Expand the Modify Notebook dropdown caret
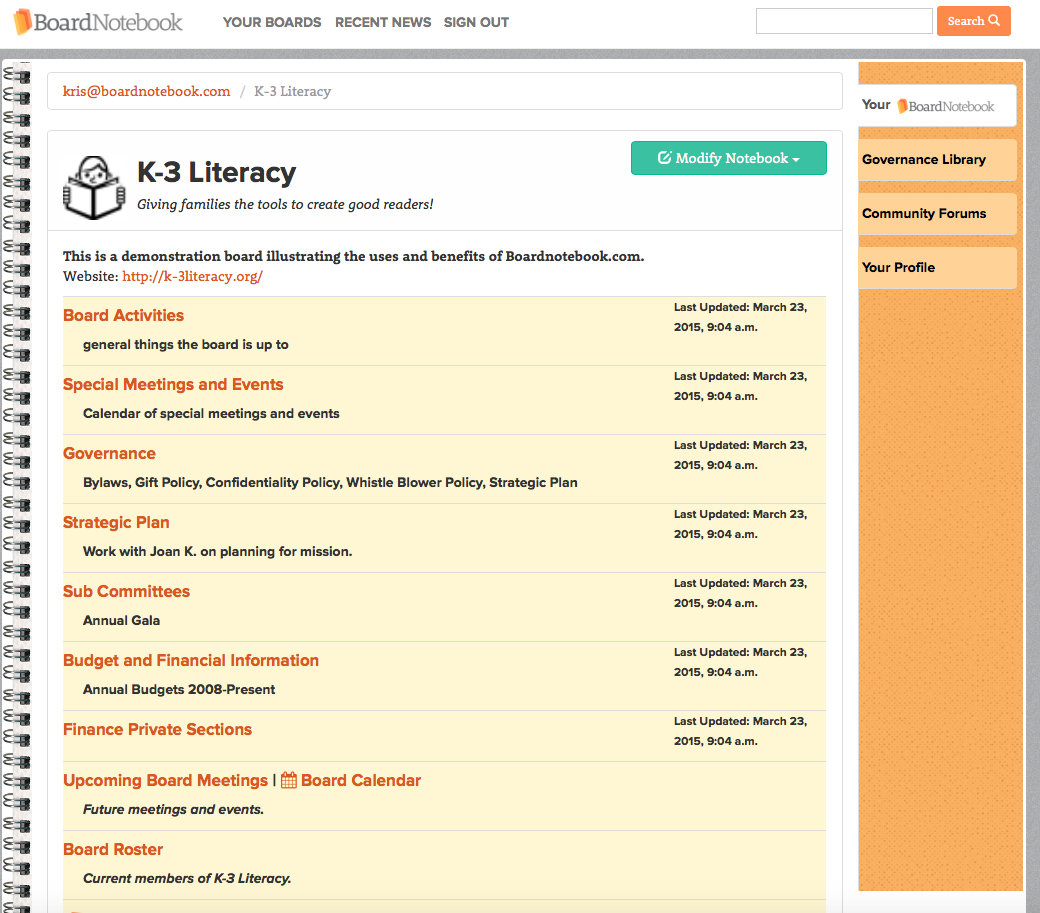This screenshot has width=1040, height=913. tap(796, 160)
